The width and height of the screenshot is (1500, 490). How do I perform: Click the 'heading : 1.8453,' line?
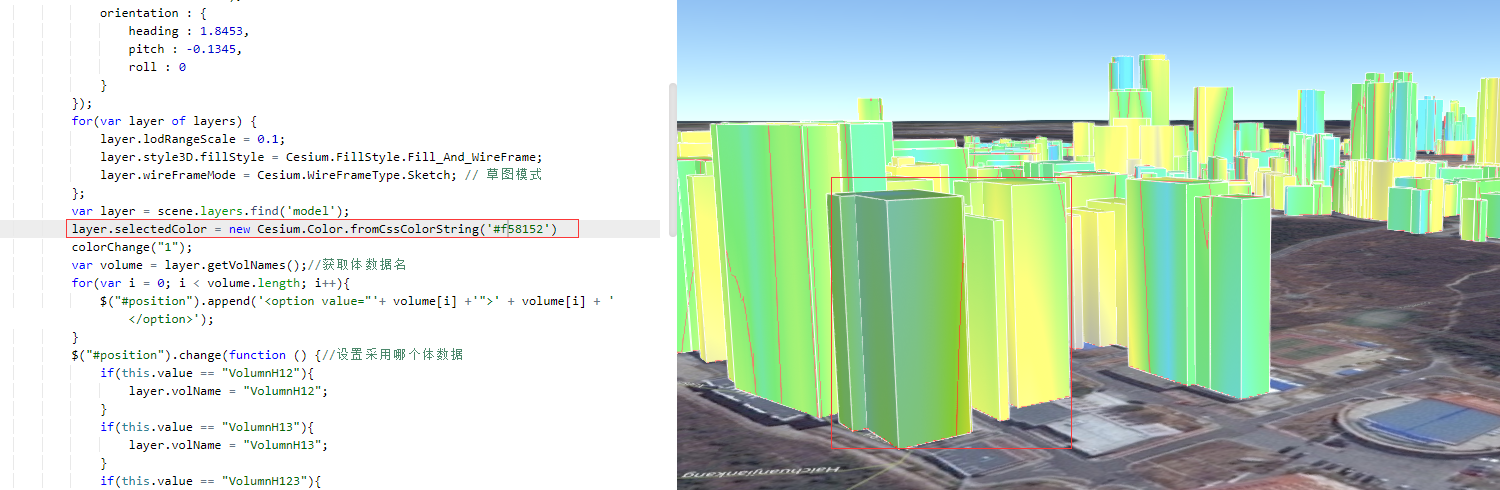188,31
